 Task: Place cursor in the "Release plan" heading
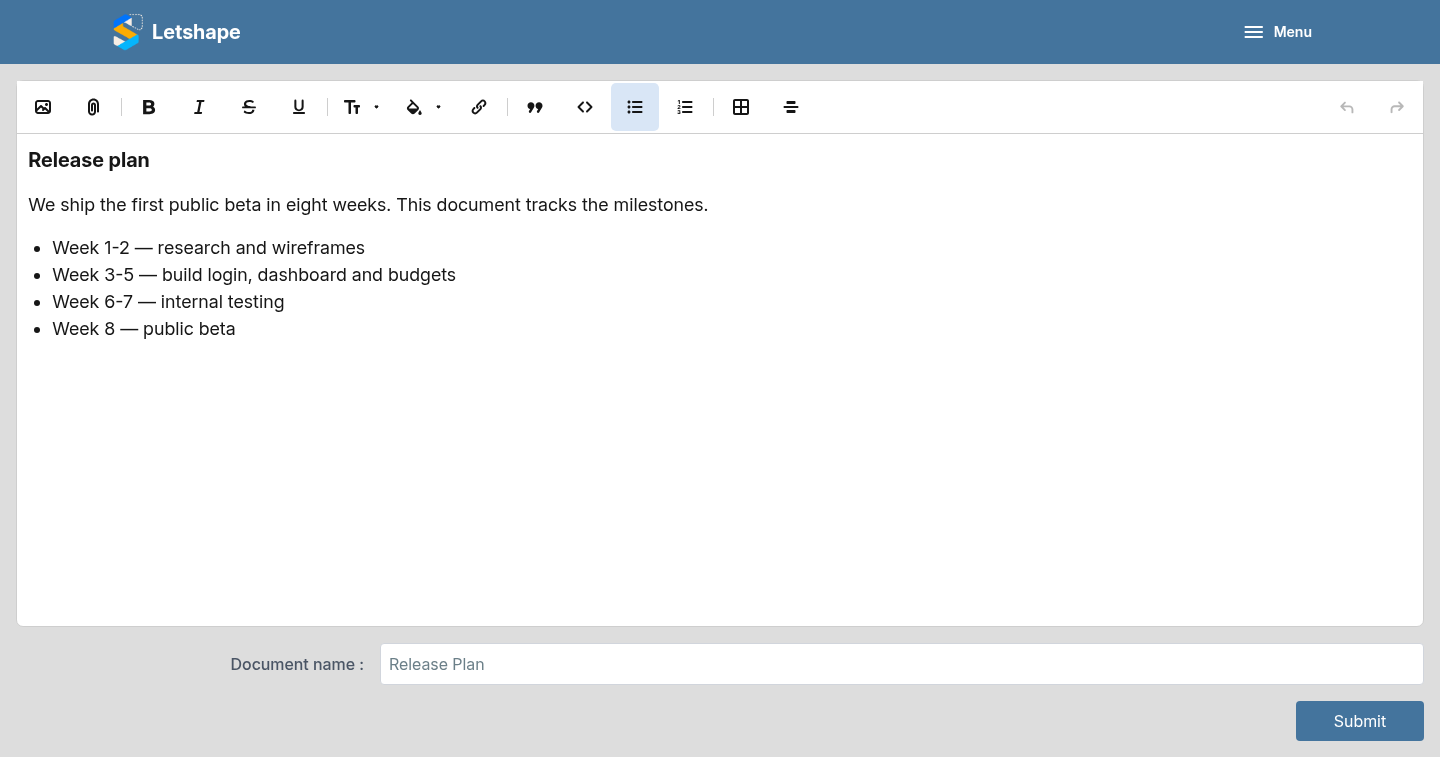tap(89, 160)
